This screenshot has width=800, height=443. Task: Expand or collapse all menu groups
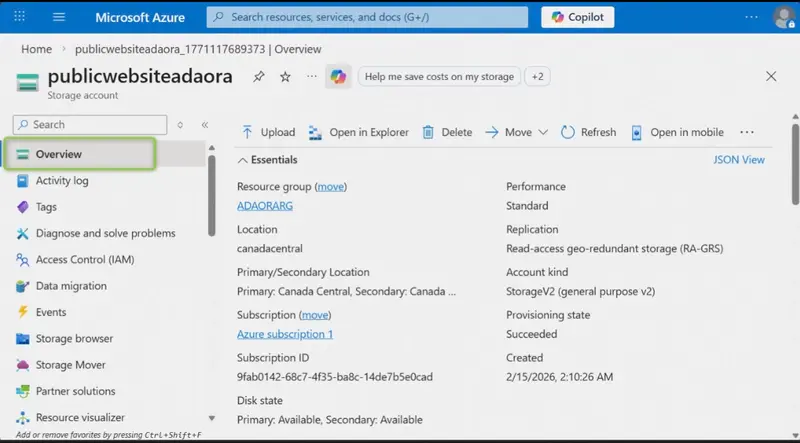click(180, 125)
